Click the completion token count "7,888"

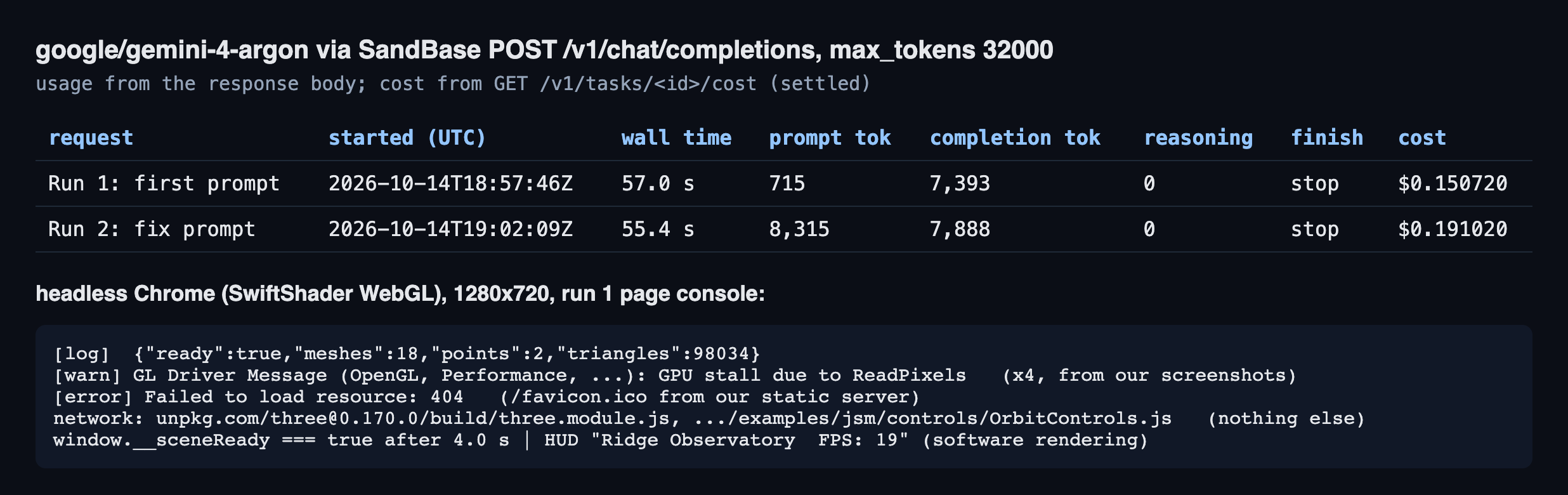[960, 229]
